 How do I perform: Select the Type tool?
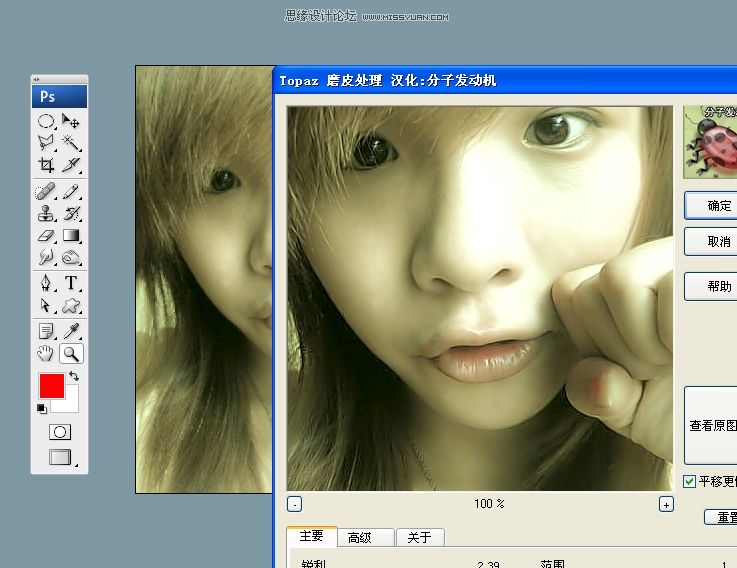point(71,283)
